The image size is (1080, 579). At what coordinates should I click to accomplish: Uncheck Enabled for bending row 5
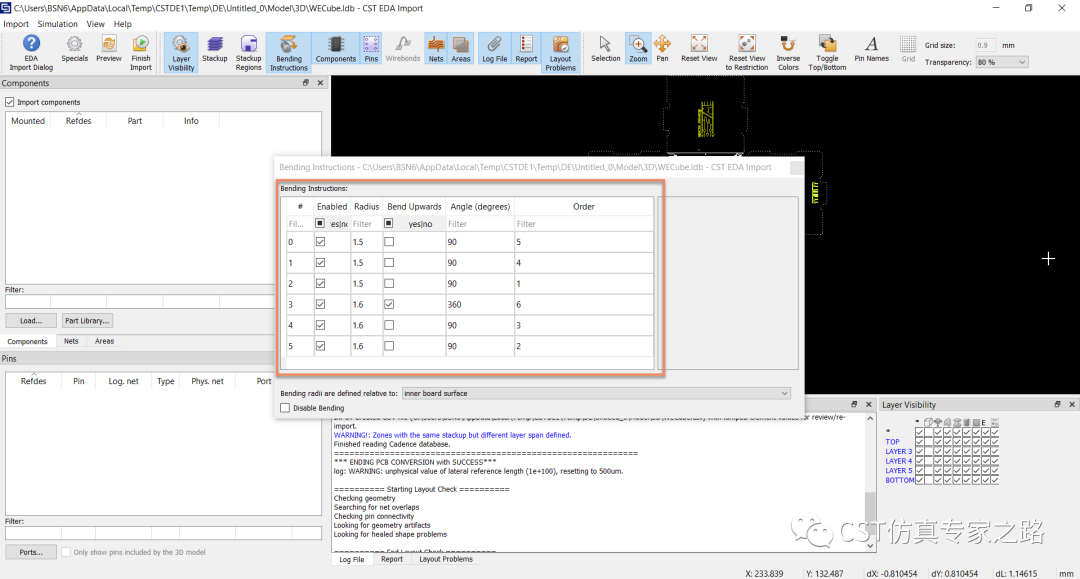(x=320, y=346)
